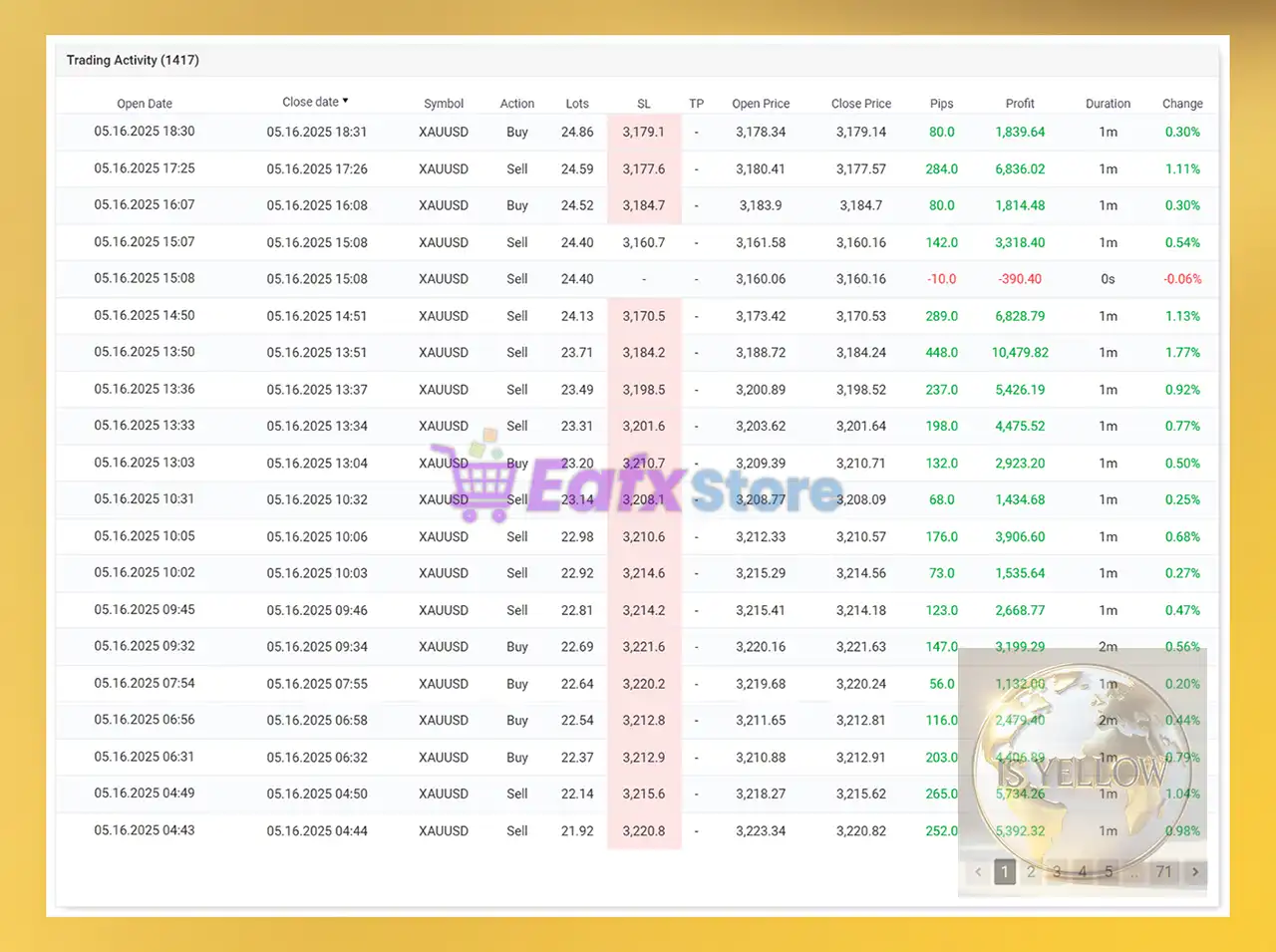
Task: Click close date 05.16.2025 18:31
Action: (x=317, y=132)
